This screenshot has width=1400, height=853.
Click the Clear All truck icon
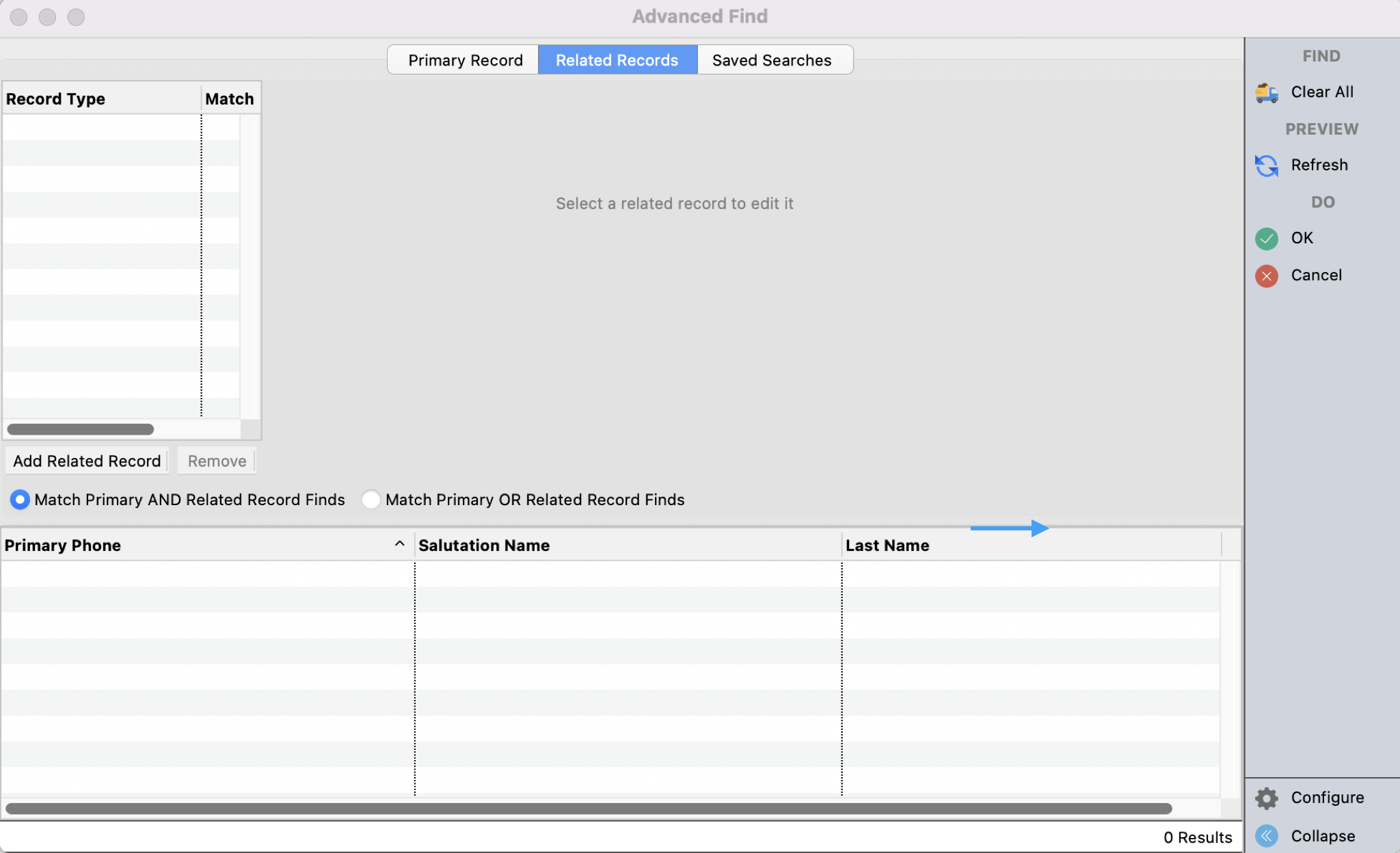[x=1266, y=92]
